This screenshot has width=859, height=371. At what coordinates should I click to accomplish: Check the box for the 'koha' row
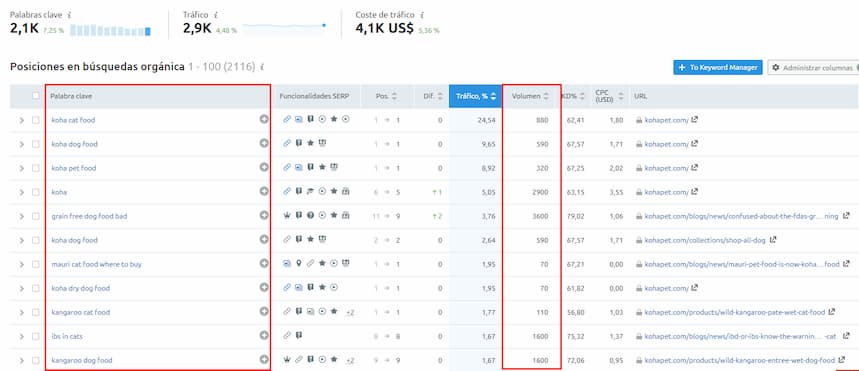(x=36, y=192)
